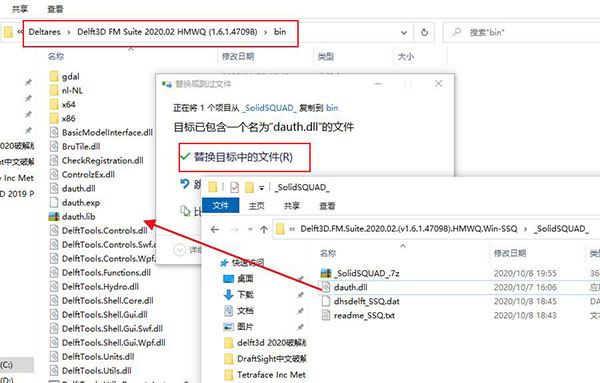The image size is (600, 383).
Task: Open the gdal folder
Action: point(65,76)
